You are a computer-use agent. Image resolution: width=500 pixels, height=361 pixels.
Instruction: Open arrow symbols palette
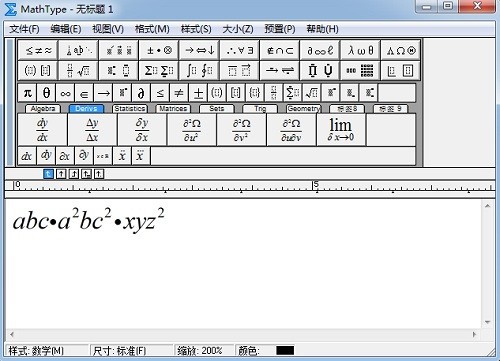pos(199,50)
